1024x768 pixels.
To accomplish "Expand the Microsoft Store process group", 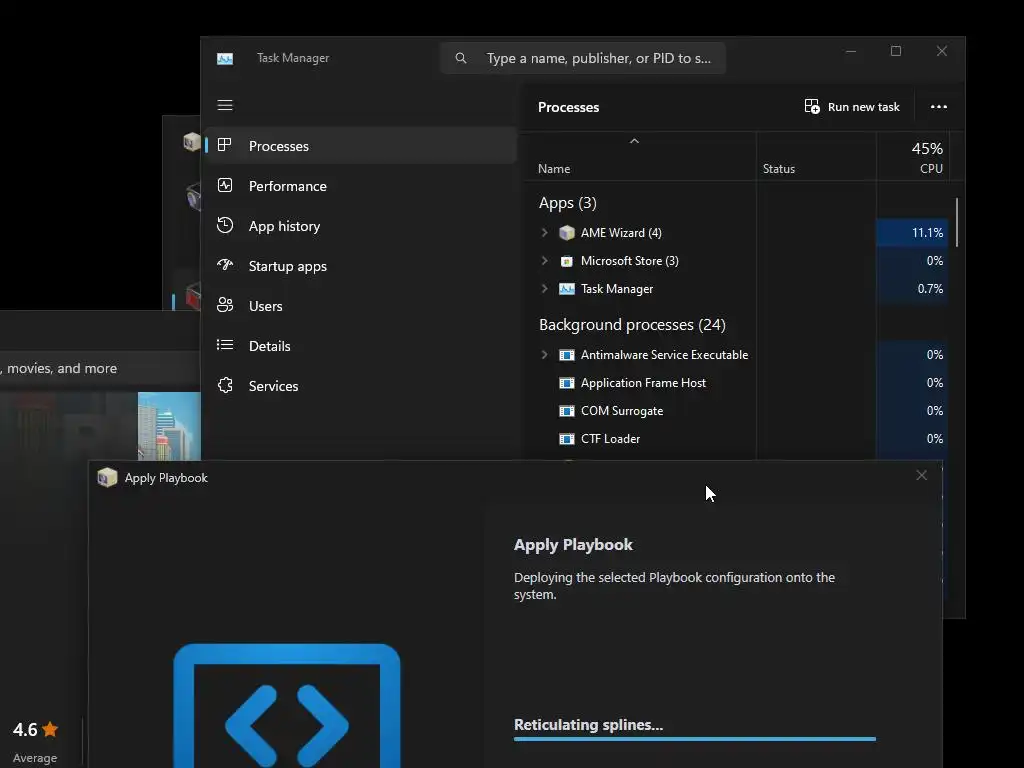I will tap(545, 261).
